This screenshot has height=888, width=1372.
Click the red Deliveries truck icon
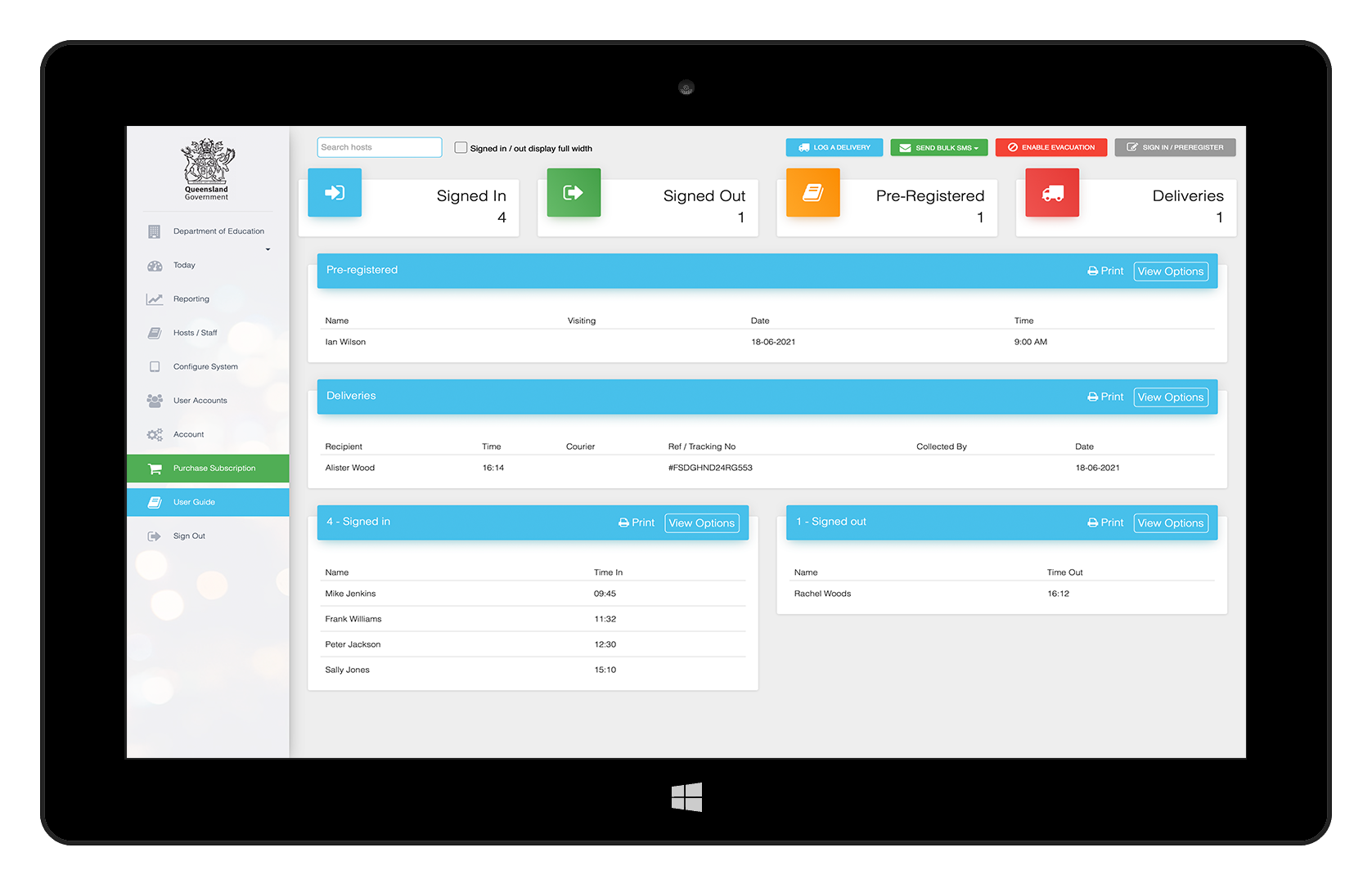click(1052, 192)
